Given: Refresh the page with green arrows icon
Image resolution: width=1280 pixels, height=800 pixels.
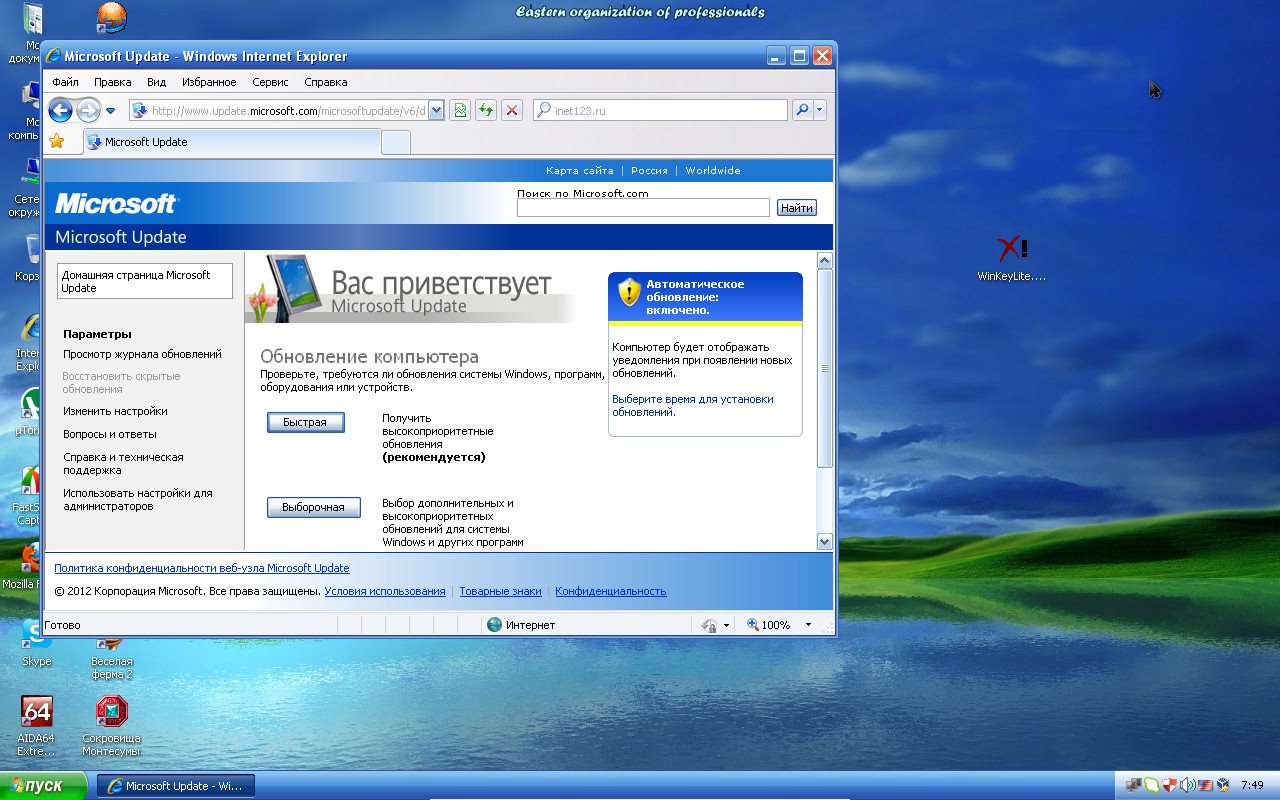Looking at the screenshot, I should 486,110.
